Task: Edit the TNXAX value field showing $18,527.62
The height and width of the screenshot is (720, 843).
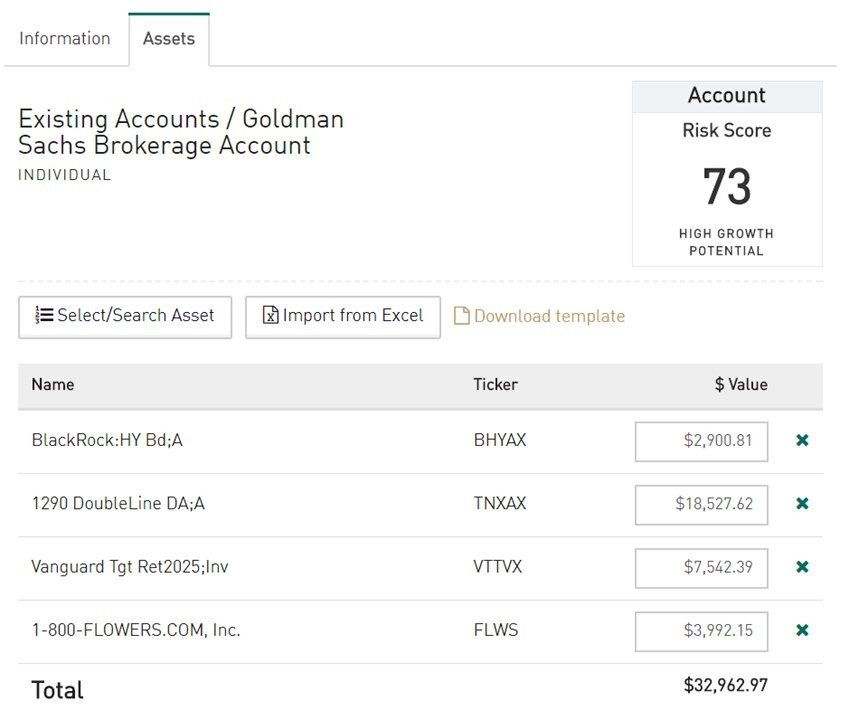Action: pyautogui.click(x=701, y=504)
